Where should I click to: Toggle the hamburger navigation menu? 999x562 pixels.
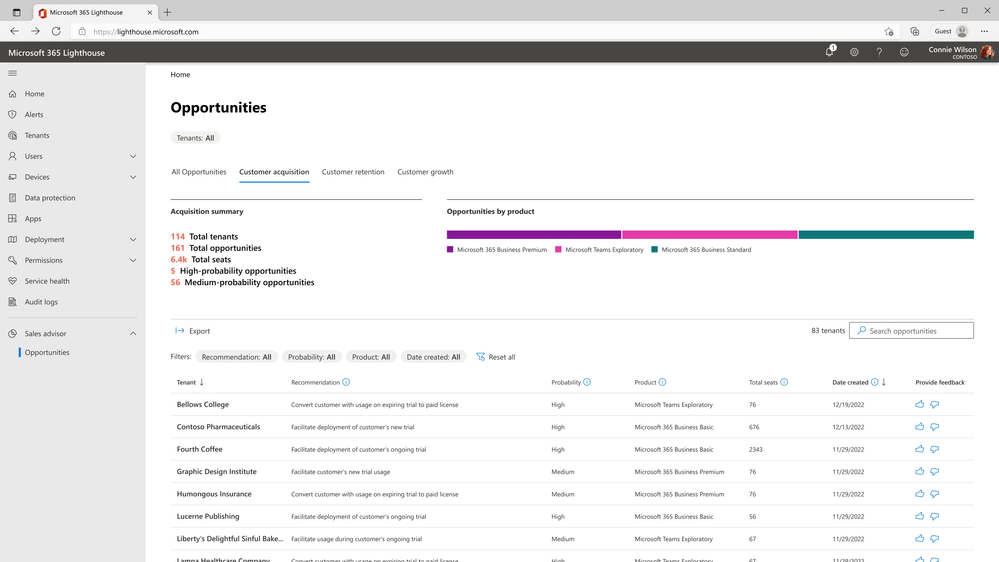(x=12, y=73)
